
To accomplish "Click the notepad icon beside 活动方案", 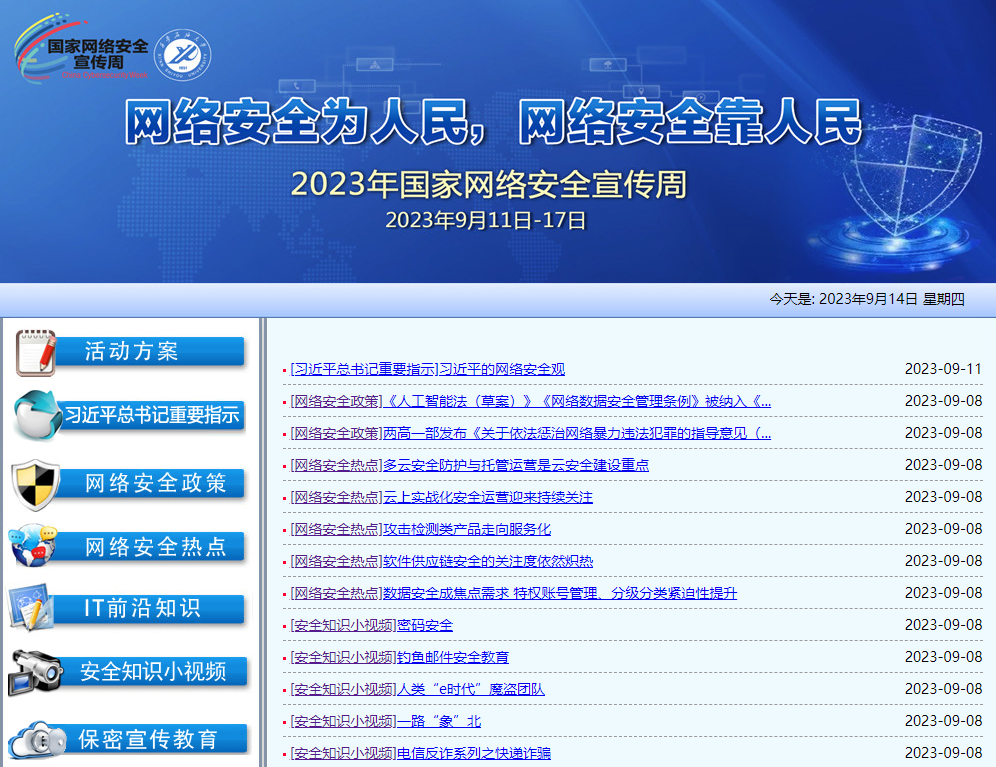I will click(x=36, y=352).
